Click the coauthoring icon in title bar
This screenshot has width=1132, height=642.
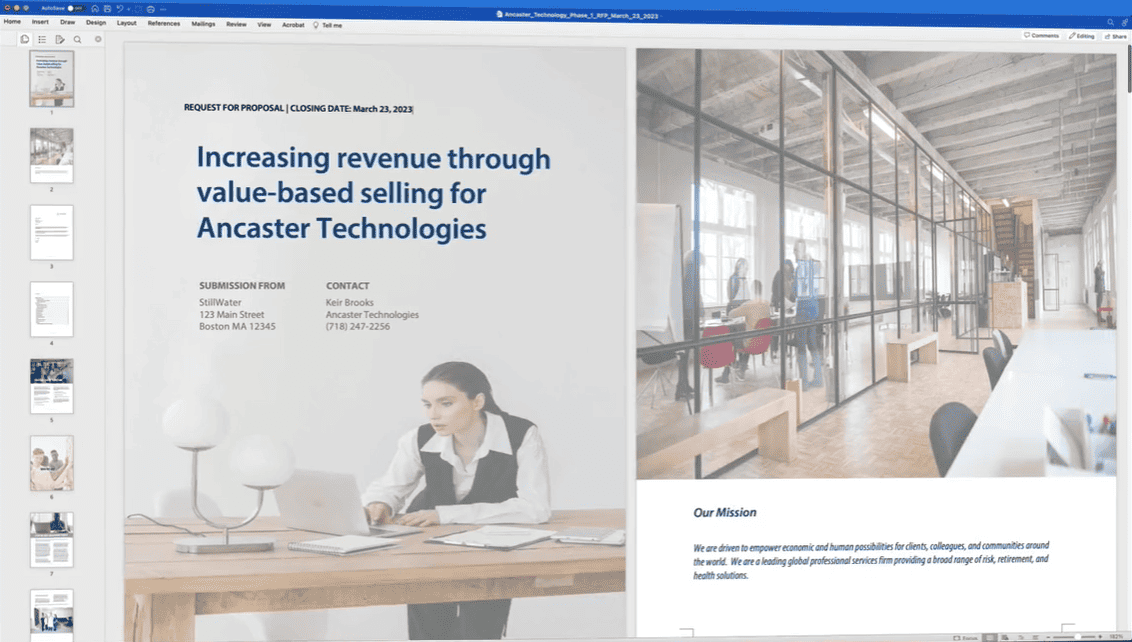point(1125,23)
